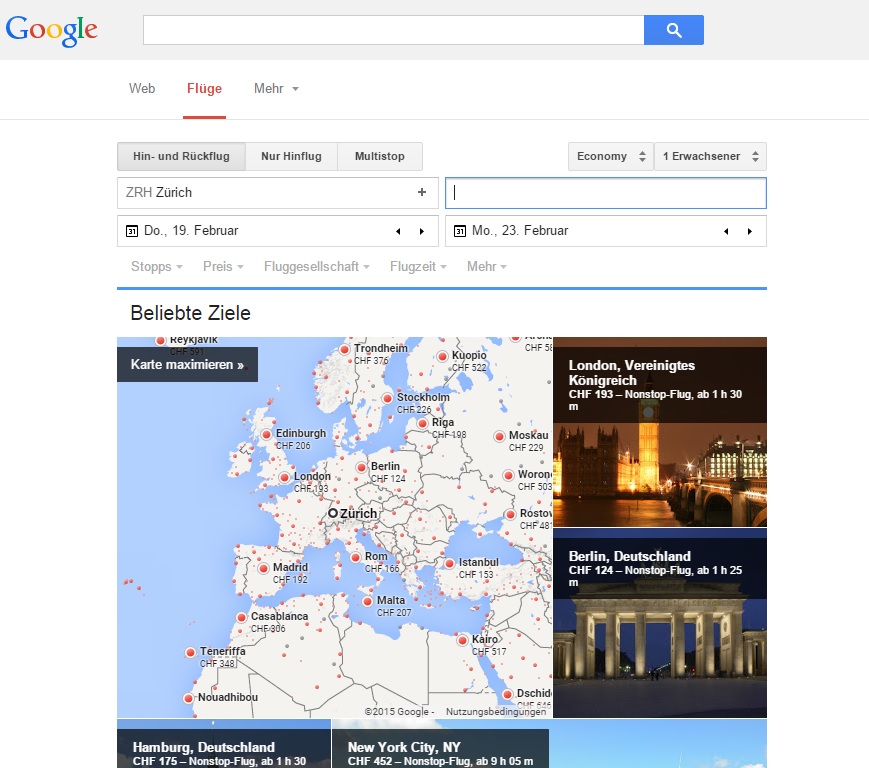This screenshot has width=869, height=768.
Task: Open Nutzungsbedingungen link on map
Action: 495,711
